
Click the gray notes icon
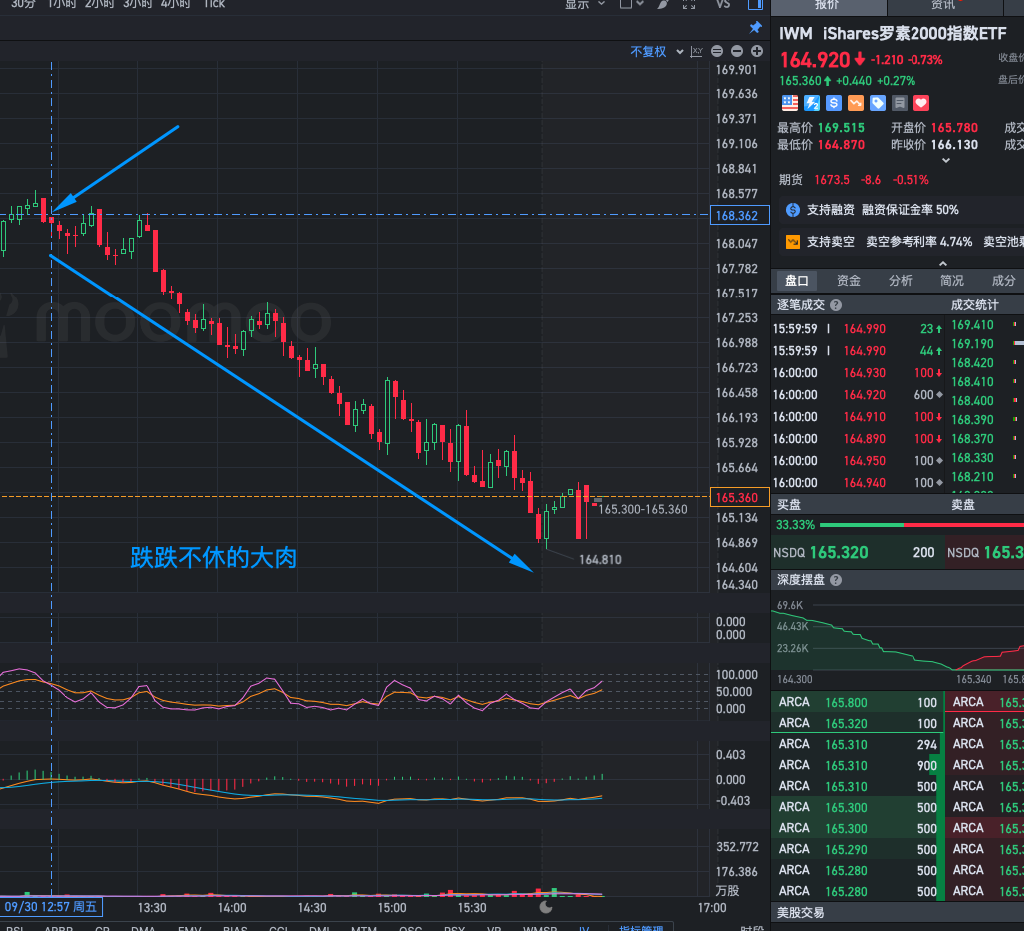point(900,103)
